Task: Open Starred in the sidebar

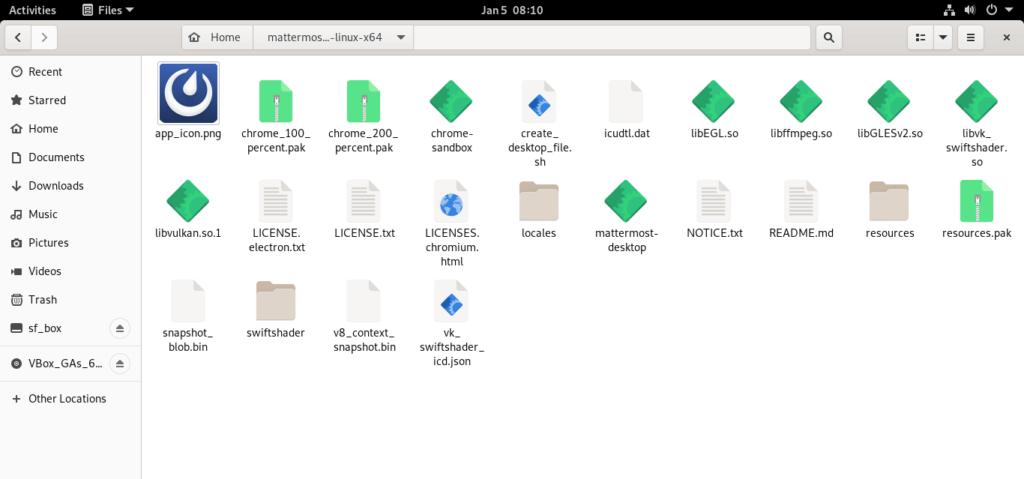Action: [x=71, y=100]
